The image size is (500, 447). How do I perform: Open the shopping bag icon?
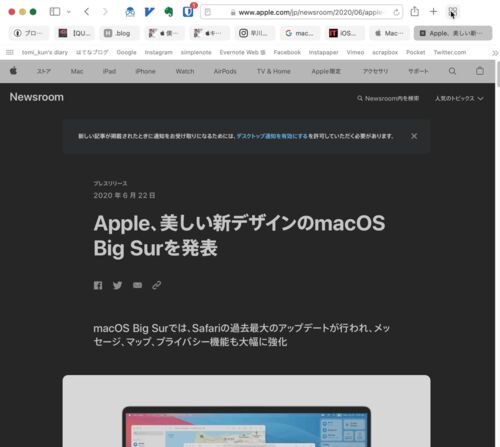[x=480, y=71]
